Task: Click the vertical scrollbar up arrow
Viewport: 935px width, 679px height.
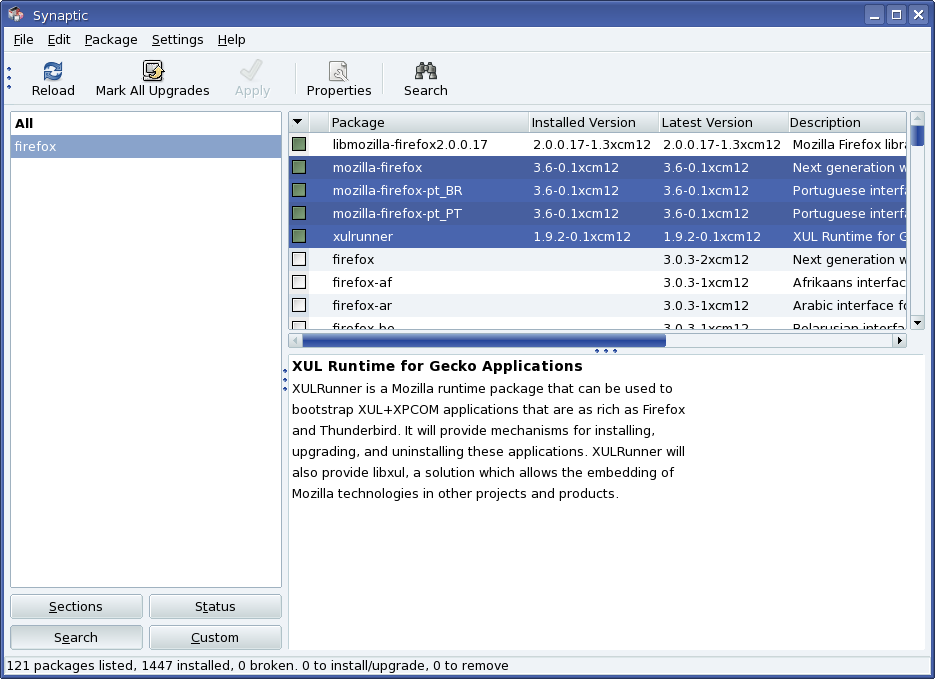Action: 918,118
